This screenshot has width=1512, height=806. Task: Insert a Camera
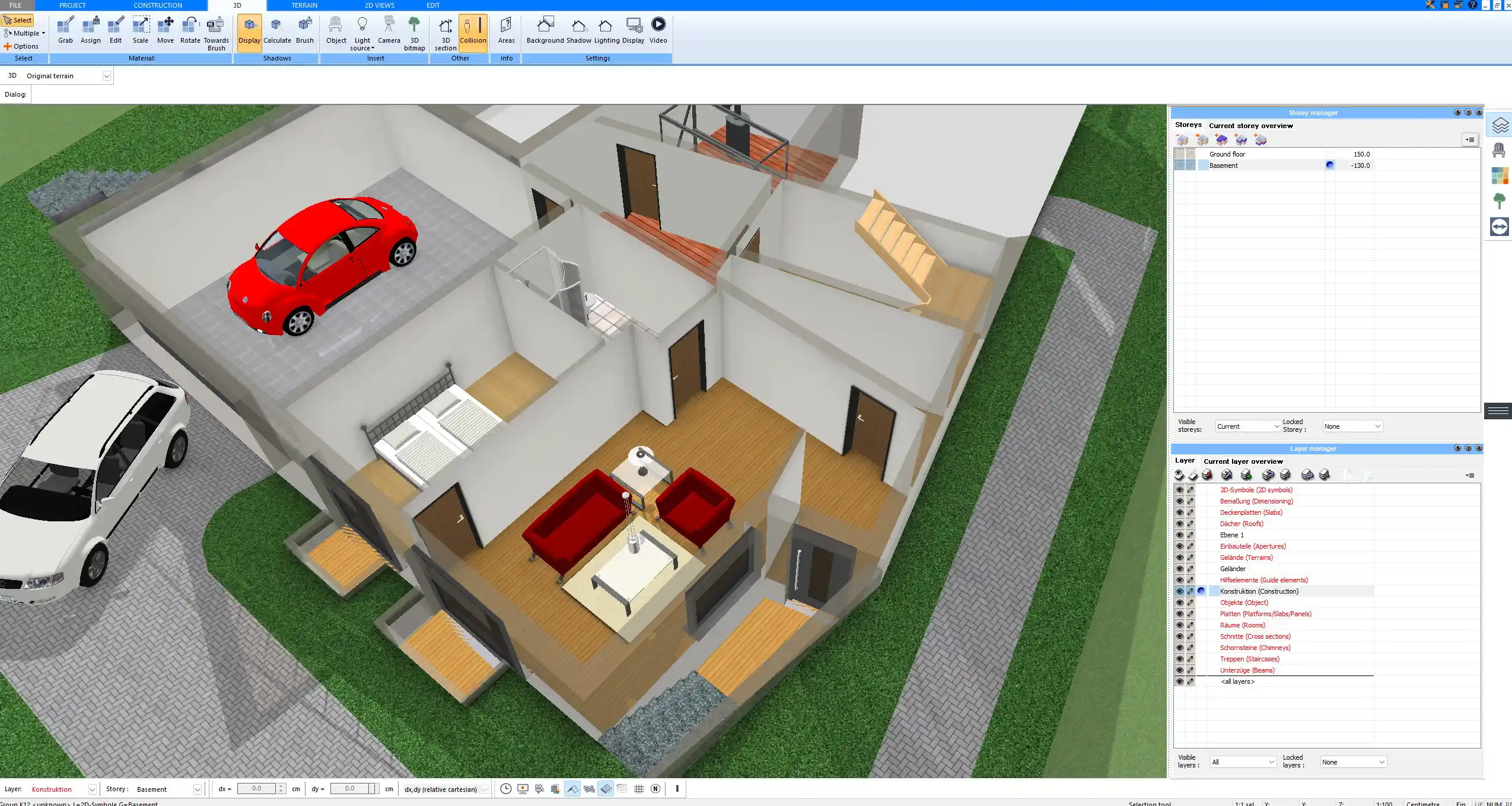[x=389, y=30]
